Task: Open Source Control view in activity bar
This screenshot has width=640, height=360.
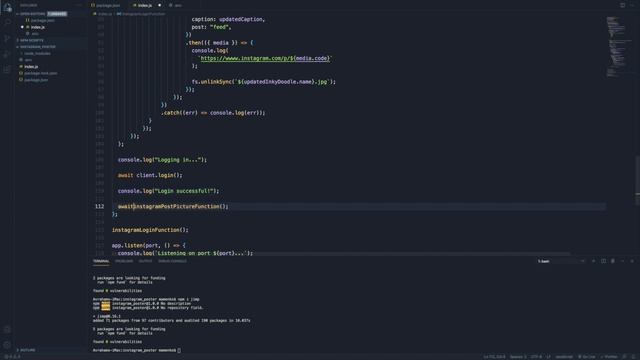Action: tap(7, 38)
